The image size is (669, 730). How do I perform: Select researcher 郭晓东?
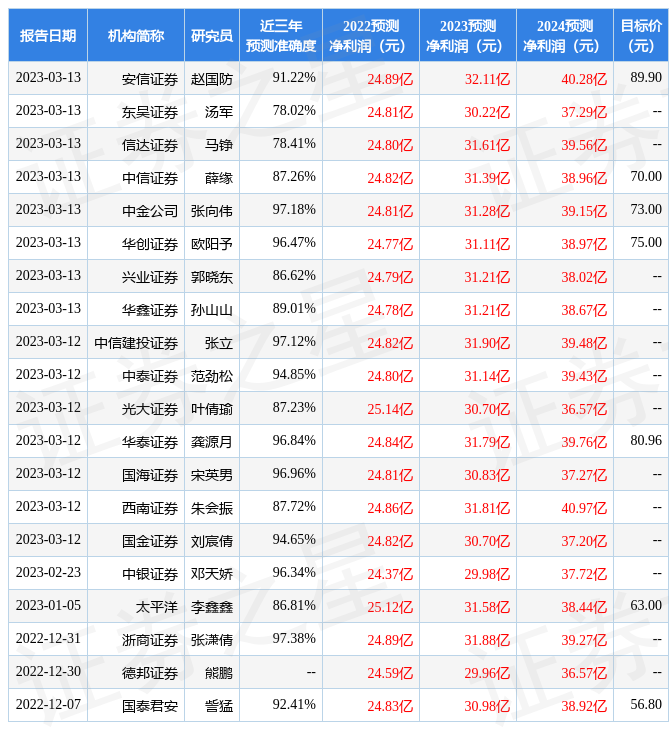click(212, 277)
